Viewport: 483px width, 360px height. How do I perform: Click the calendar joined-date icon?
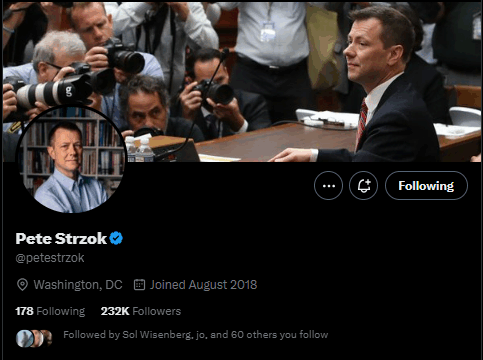[139, 285]
